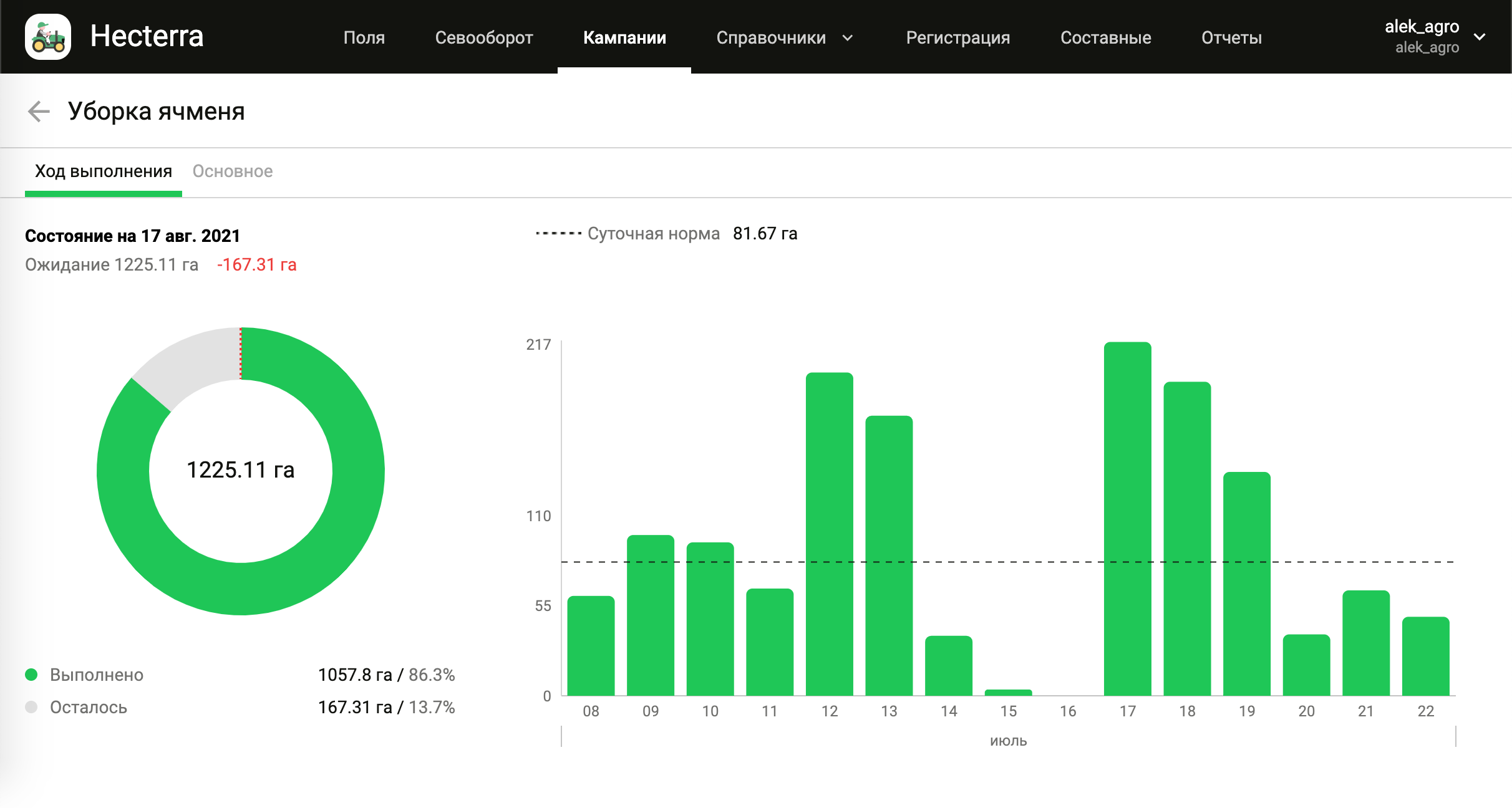The width and height of the screenshot is (1512, 808).
Task: Click the tallest bar for July 17
Action: click(x=1127, y=517)
